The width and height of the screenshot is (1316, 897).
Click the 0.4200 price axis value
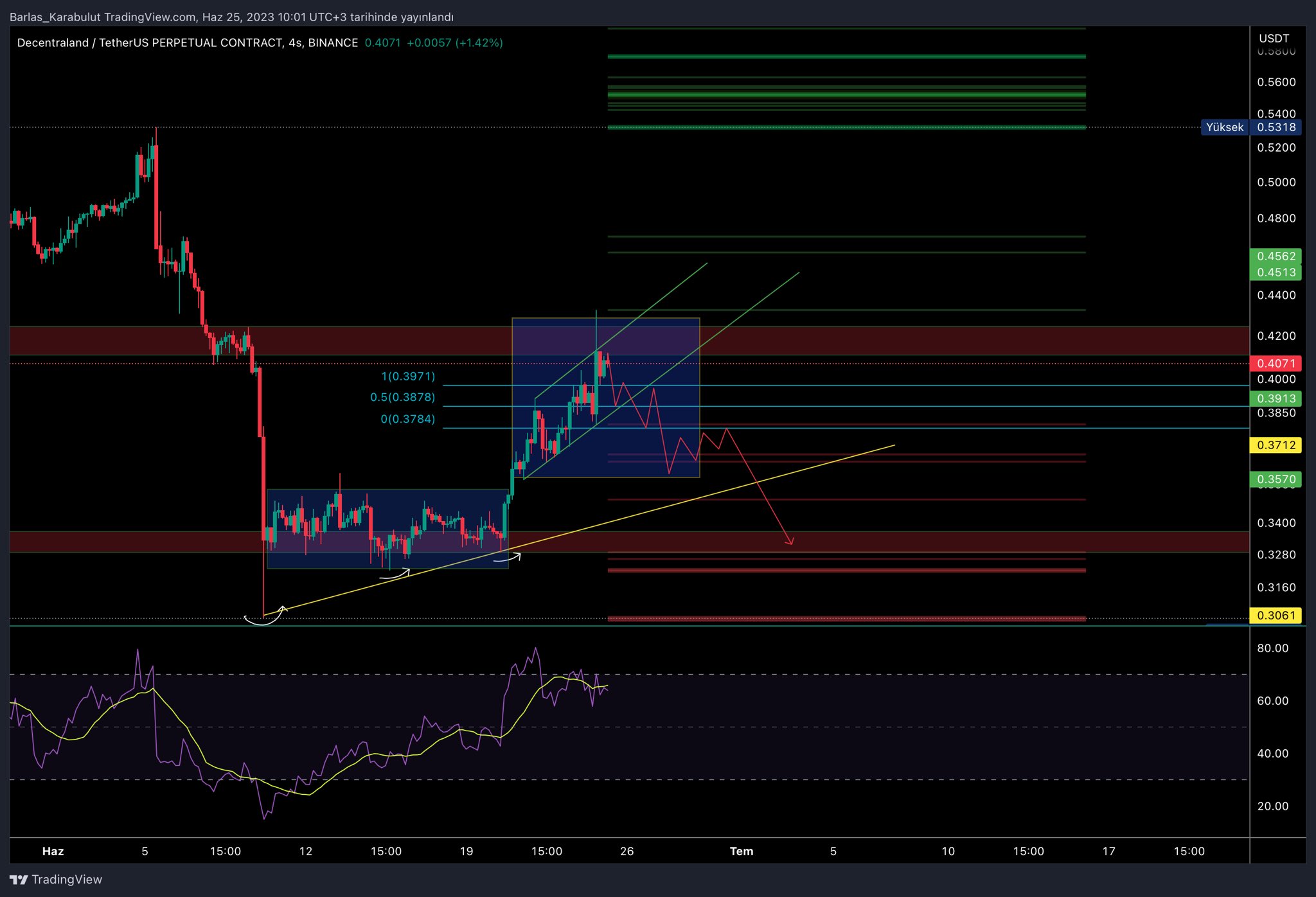1276,336
